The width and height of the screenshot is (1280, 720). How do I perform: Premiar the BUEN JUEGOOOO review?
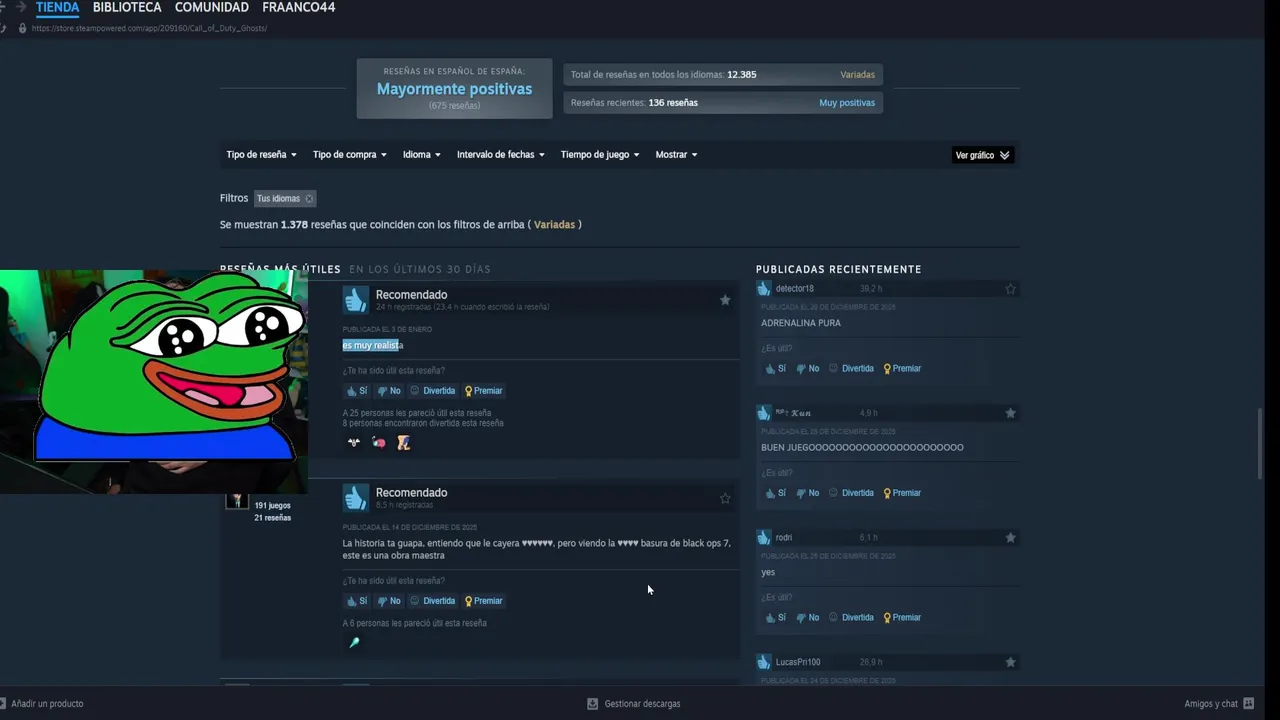902,493
